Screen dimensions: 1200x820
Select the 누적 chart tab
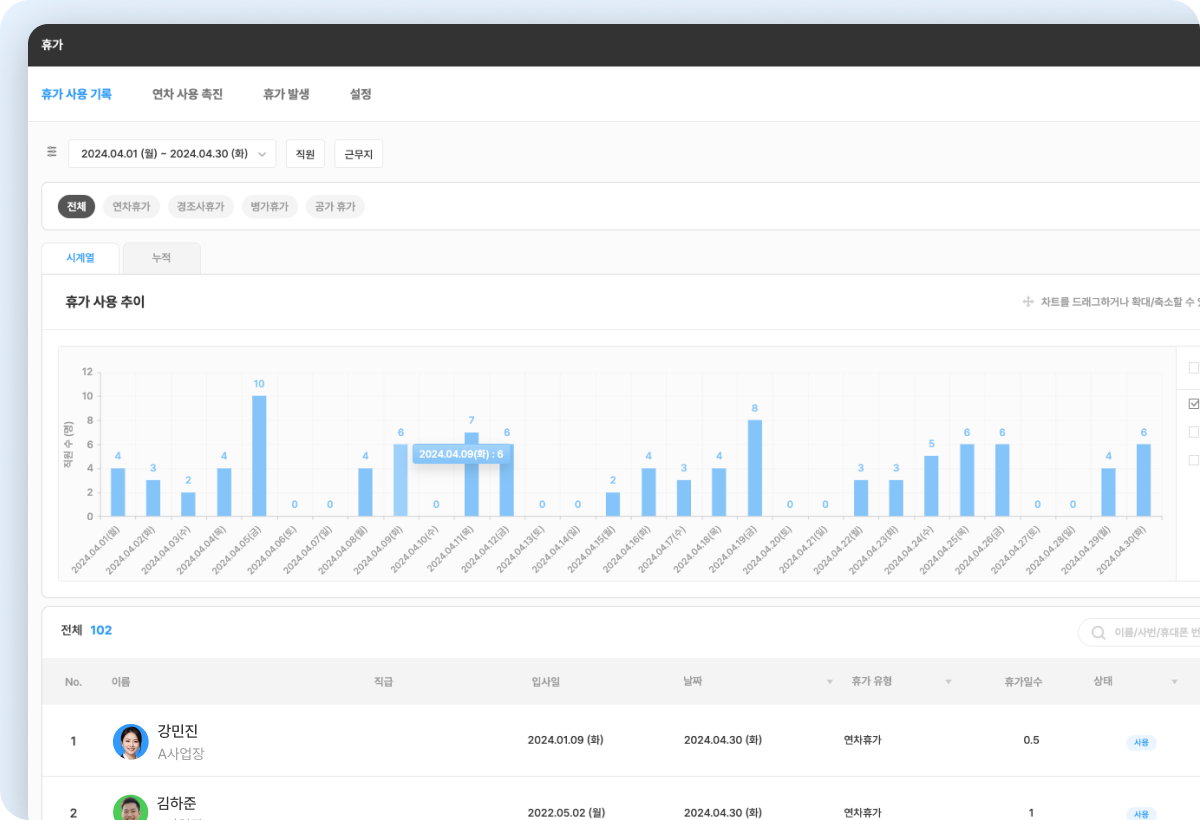pyautogui.click(x=161, y=258)
